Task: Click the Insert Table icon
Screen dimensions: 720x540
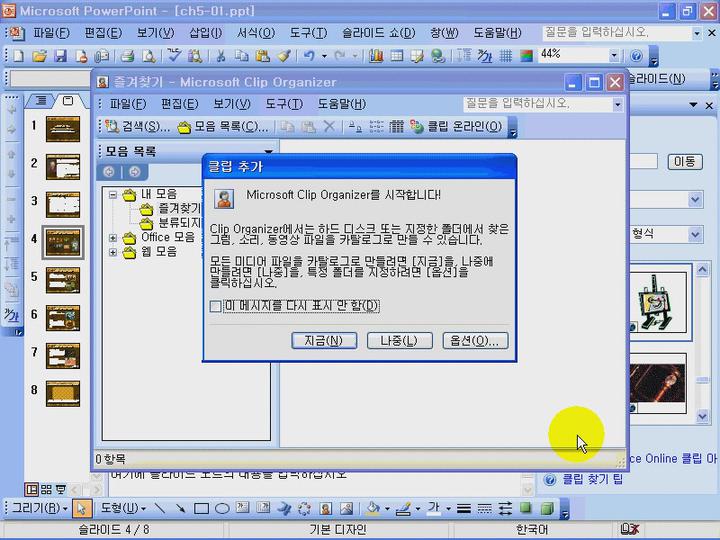Action: pos(396,56)
